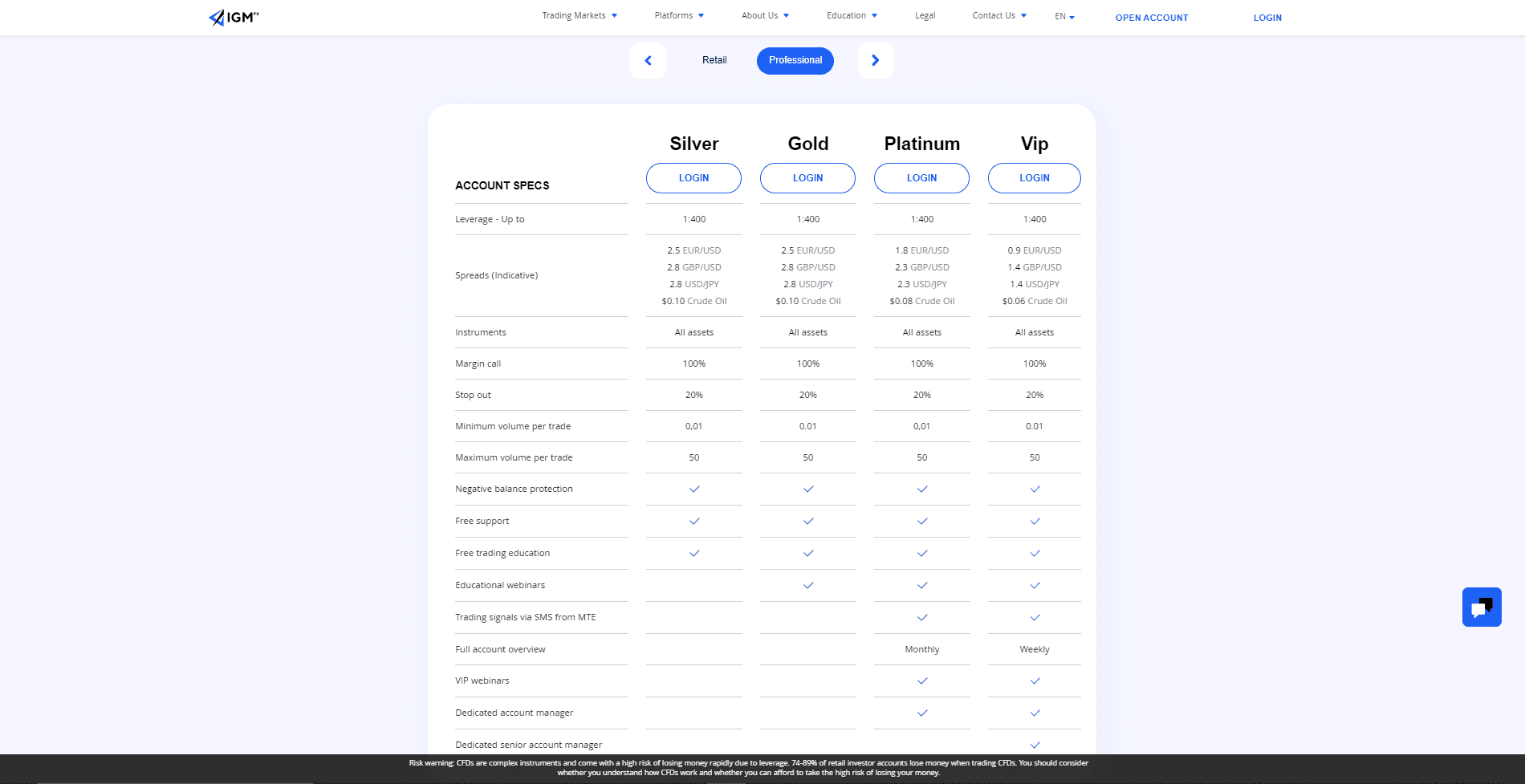Open the EN language selector
Image resolution: width=1525 pixels, height=784 pixels.
tap(1064, 16)
